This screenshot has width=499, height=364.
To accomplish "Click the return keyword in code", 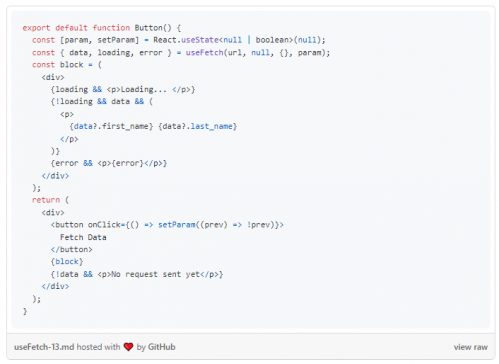I will point(46,200).
